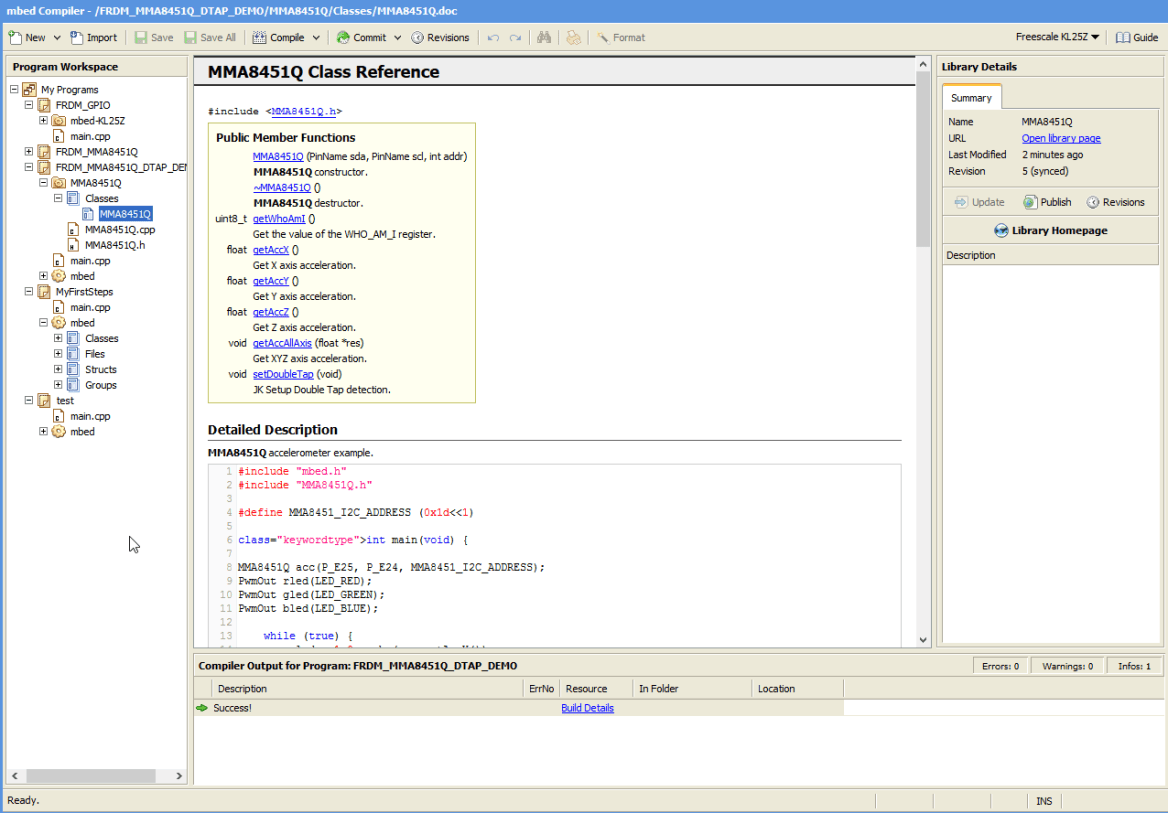Viewport: 1168px width, 813px height.
Task: Click the Library Homepage button
Action: coord(1050,230)
